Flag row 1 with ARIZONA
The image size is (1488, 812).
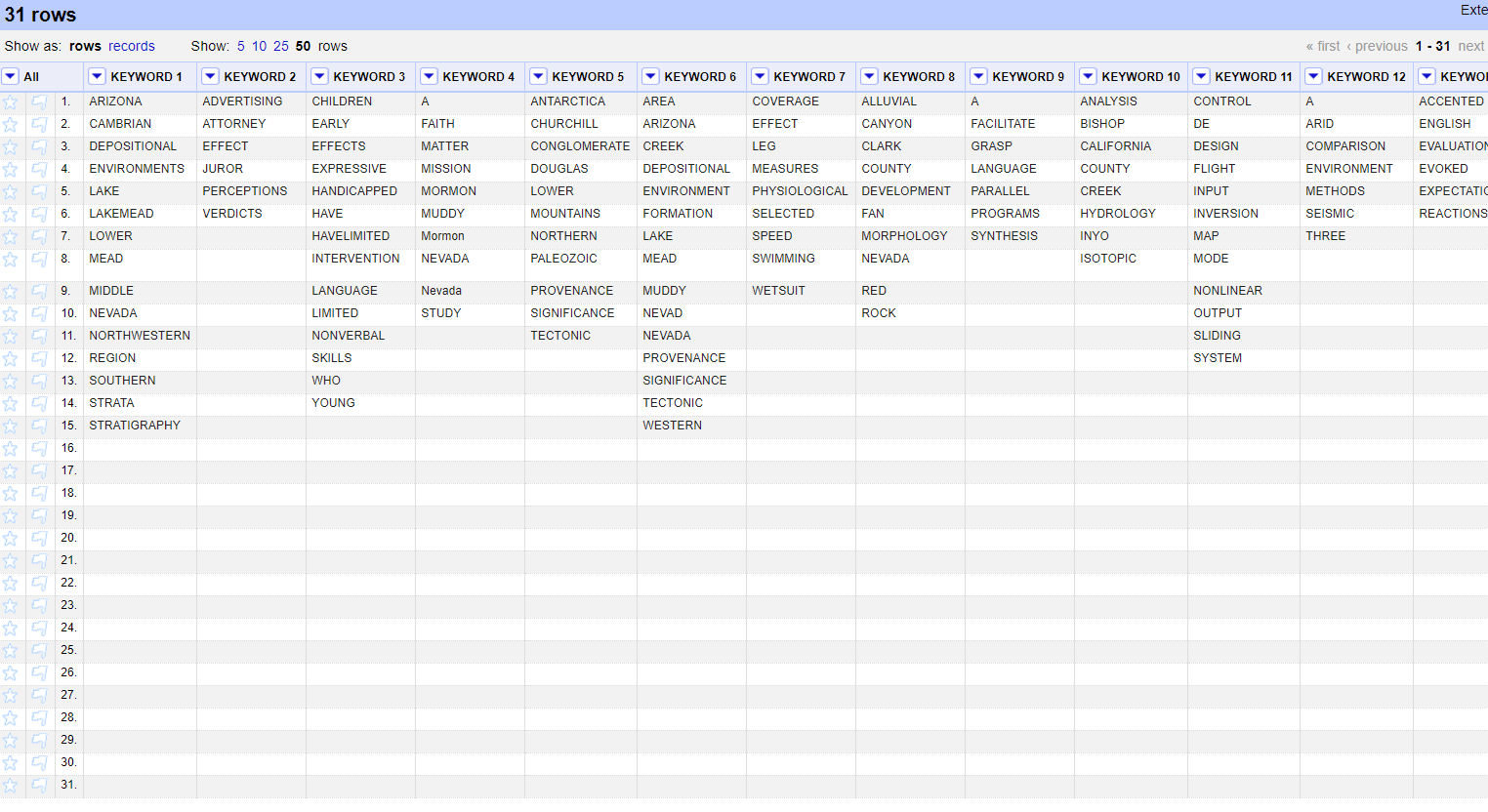pyautogui.click(x=39, y=101)
